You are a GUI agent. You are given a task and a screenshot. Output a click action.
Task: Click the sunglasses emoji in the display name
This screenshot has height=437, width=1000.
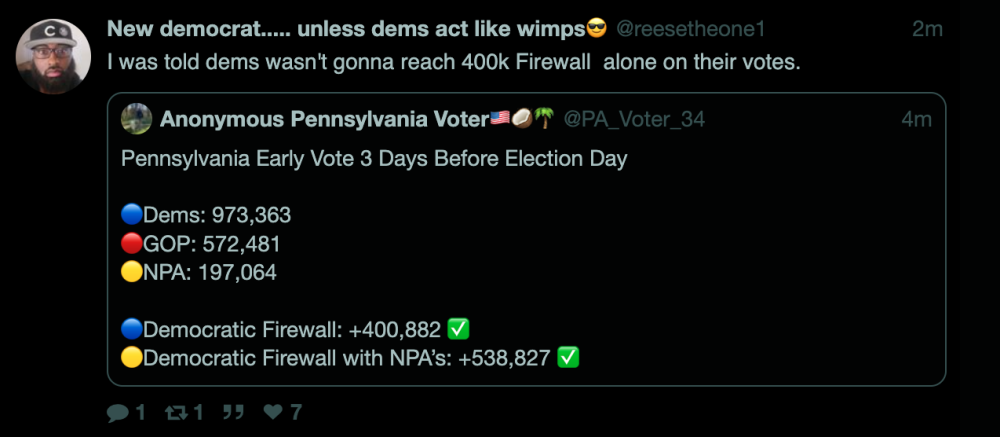[597, 29]
